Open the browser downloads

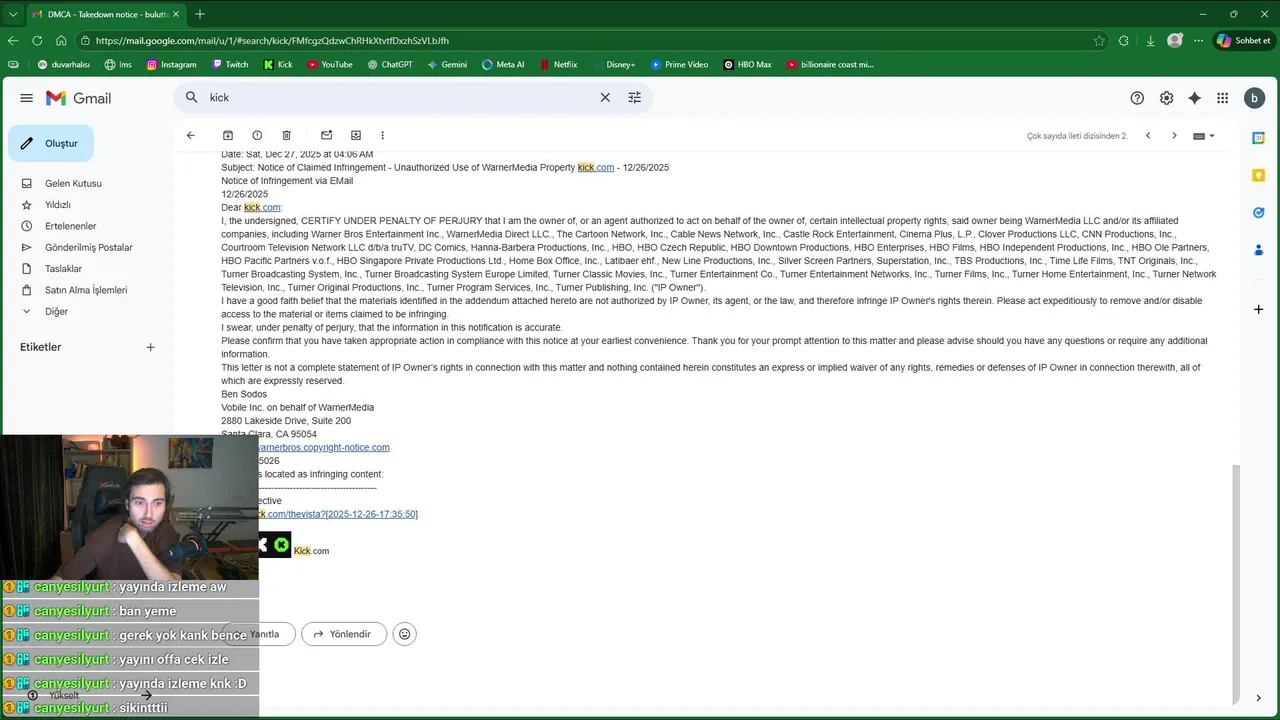(x=1150, y=41)
